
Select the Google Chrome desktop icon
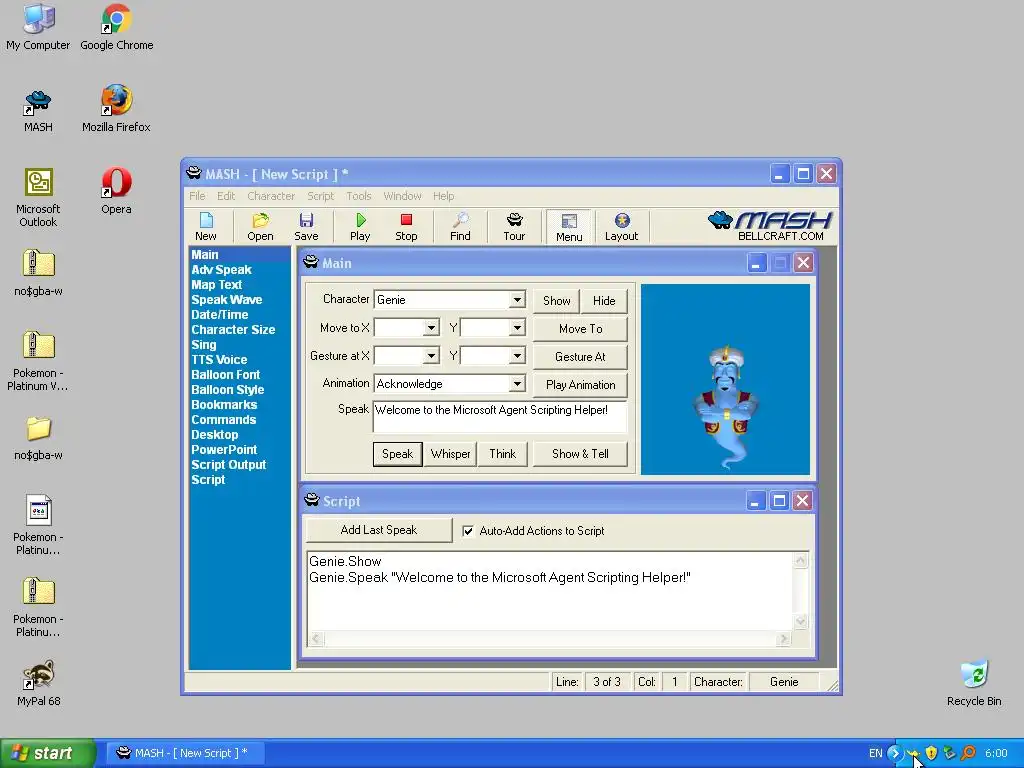point(117,27)
